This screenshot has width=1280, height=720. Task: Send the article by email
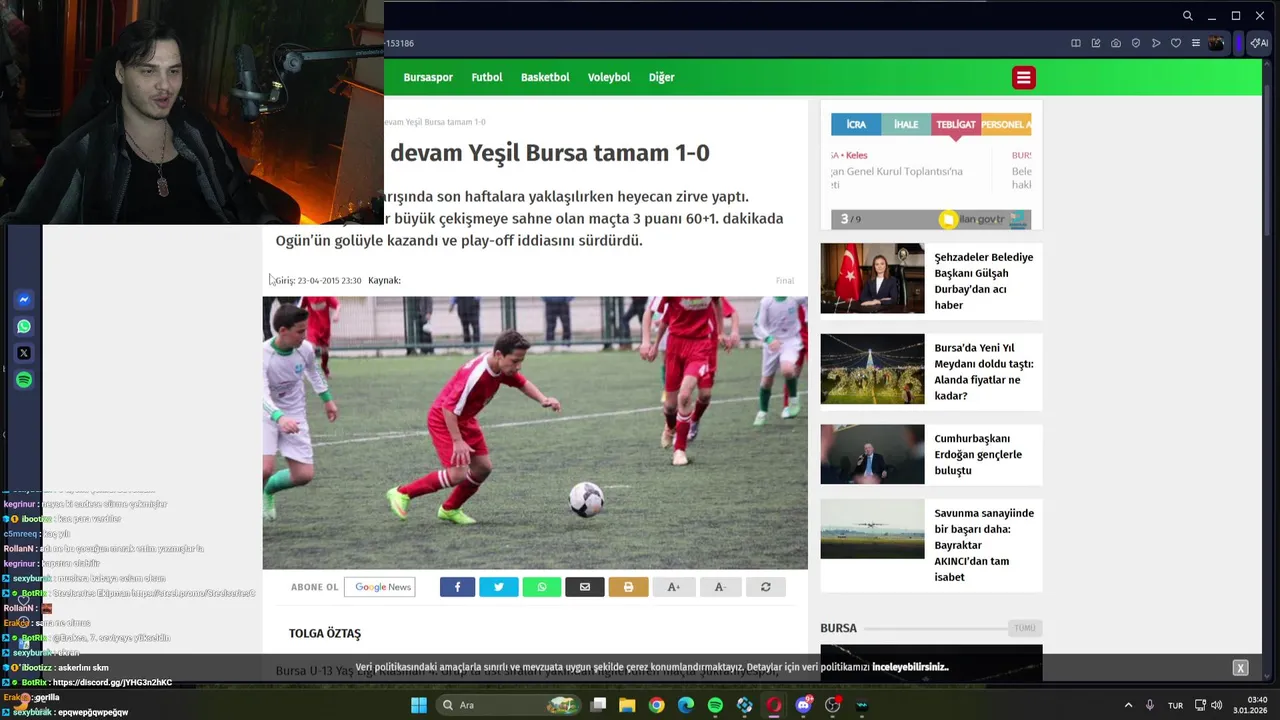pyautogui.click(x=585, y=587)
